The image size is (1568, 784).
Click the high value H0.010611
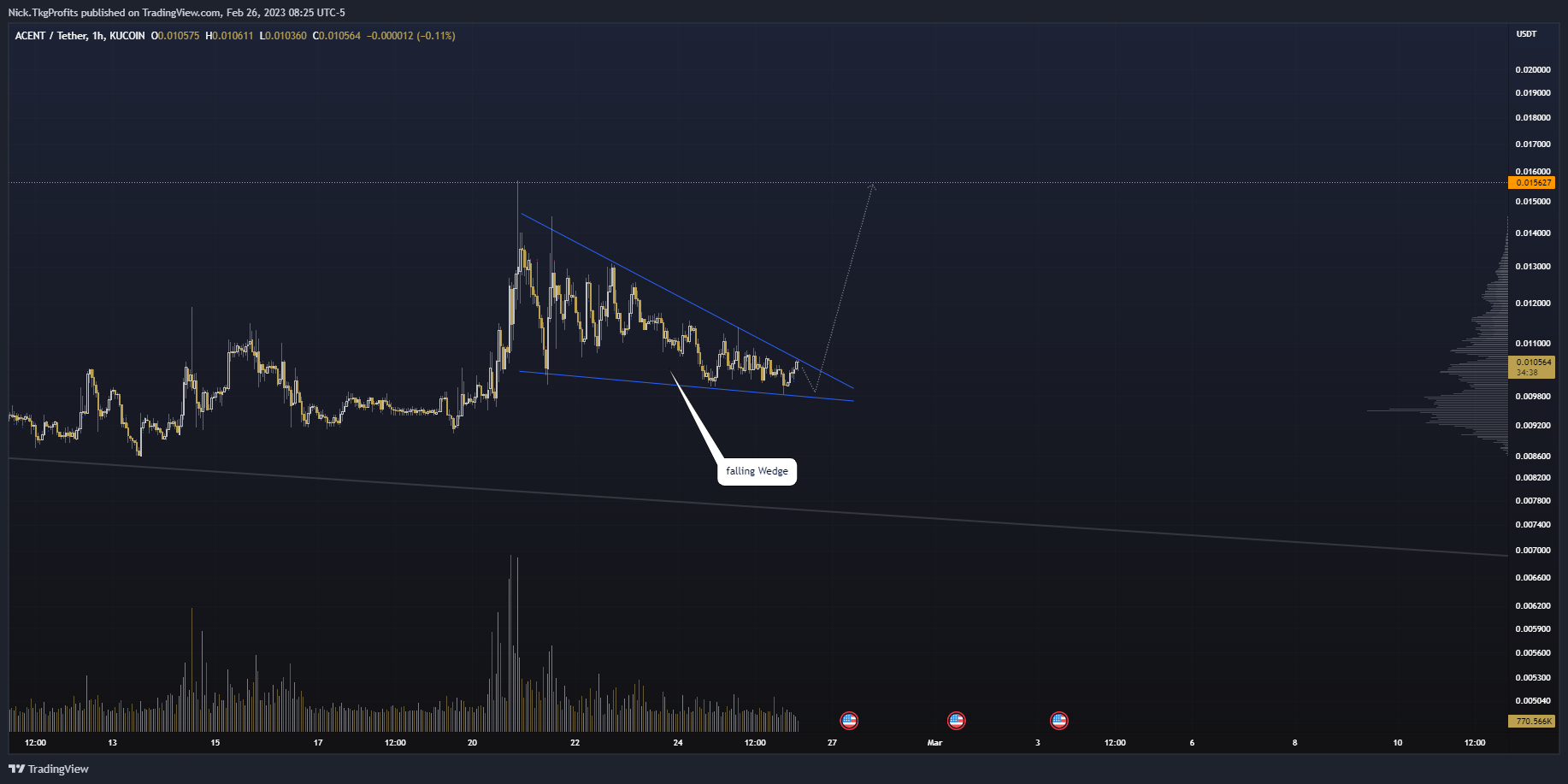tap(229, 36)
